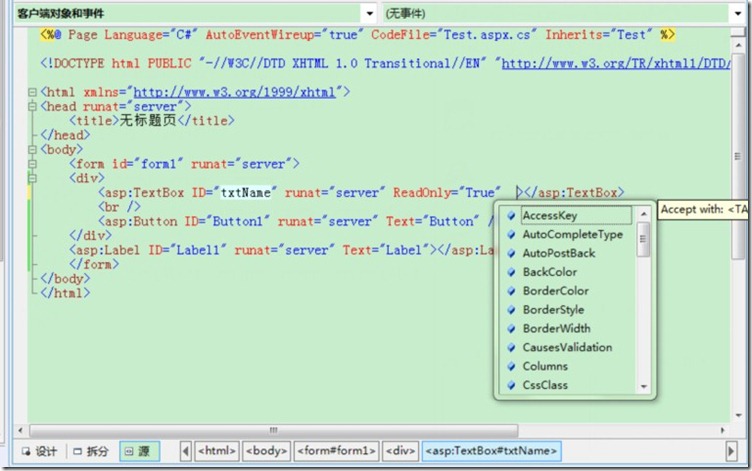Click the Label1 ID value in code
Screen dimensions: 752x471
(198, 250)
